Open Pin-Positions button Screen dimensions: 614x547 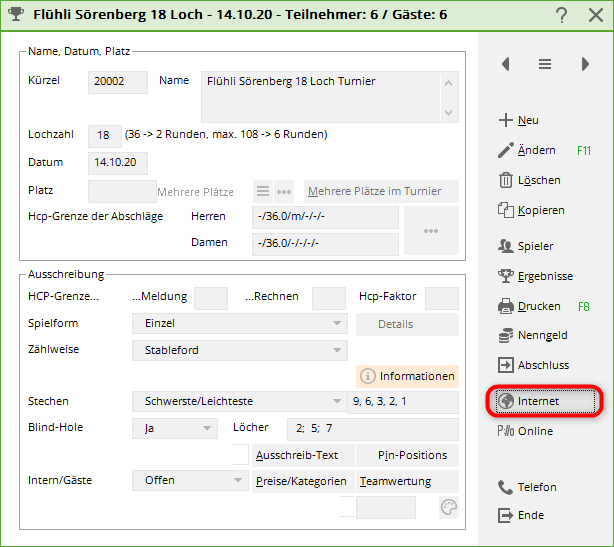pos(407,455)
